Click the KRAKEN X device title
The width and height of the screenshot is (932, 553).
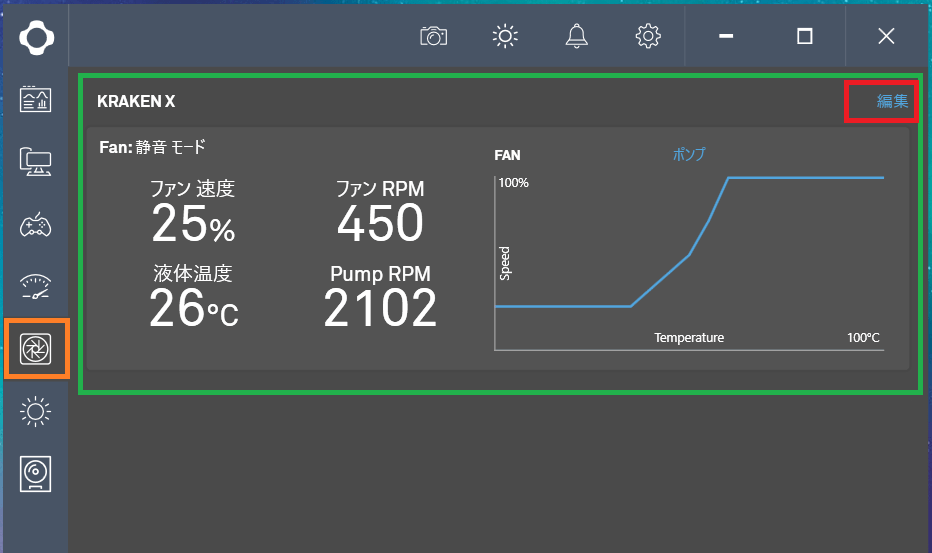click(136, 102)
